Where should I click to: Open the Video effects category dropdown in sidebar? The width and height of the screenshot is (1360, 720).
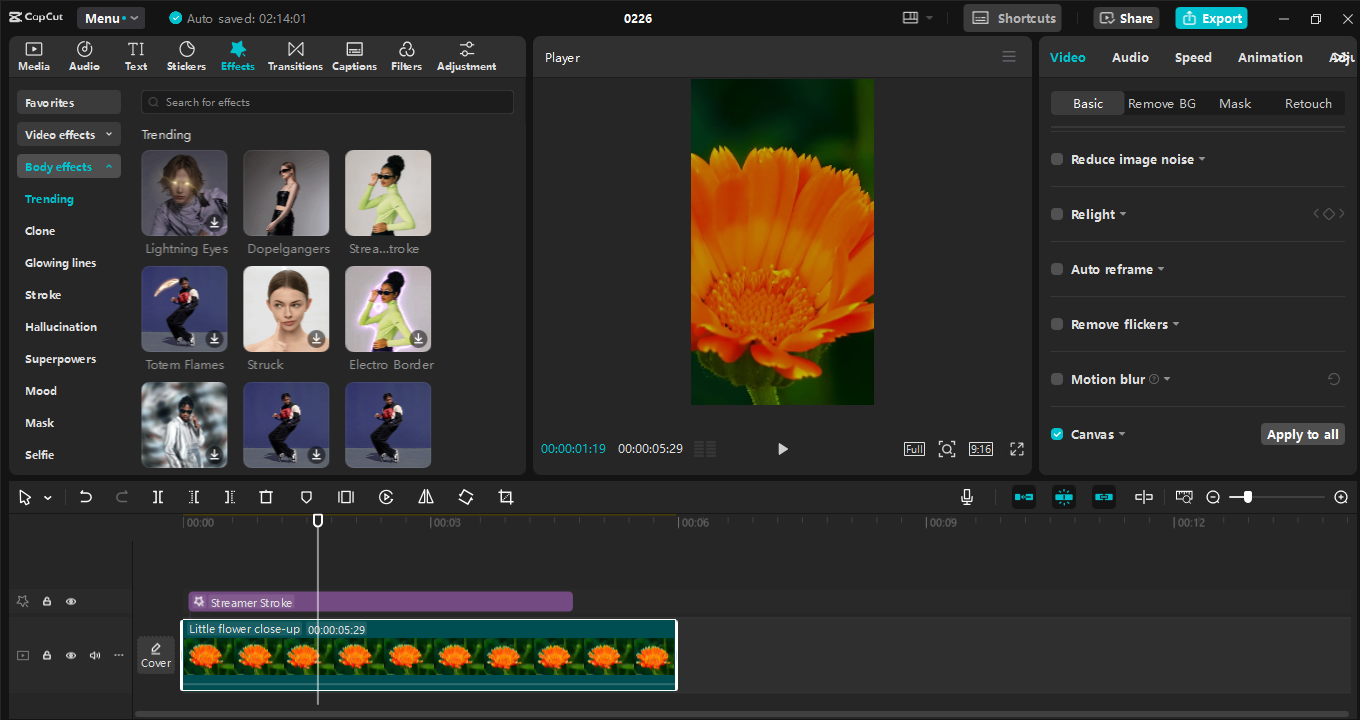pos(68,134)
